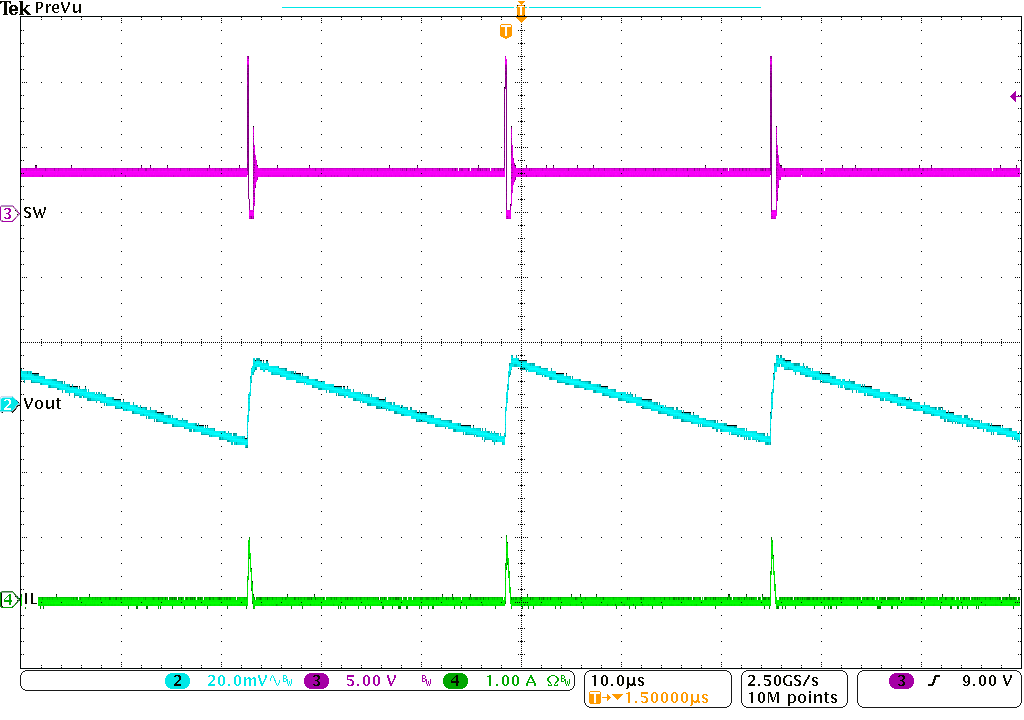
Task: Click the orange T icon in the delay readout
Action: [594, 695]
